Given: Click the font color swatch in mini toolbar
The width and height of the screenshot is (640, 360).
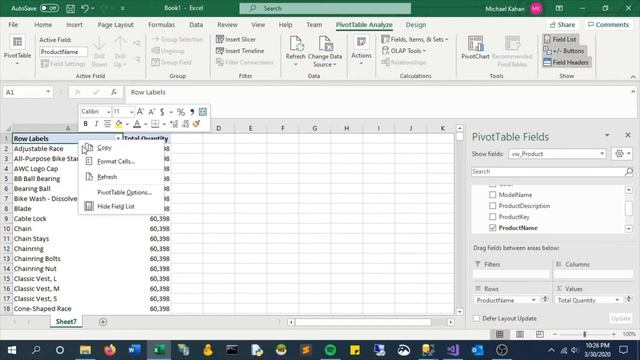Looking at the screenshot, I should [x=137, y=124].
